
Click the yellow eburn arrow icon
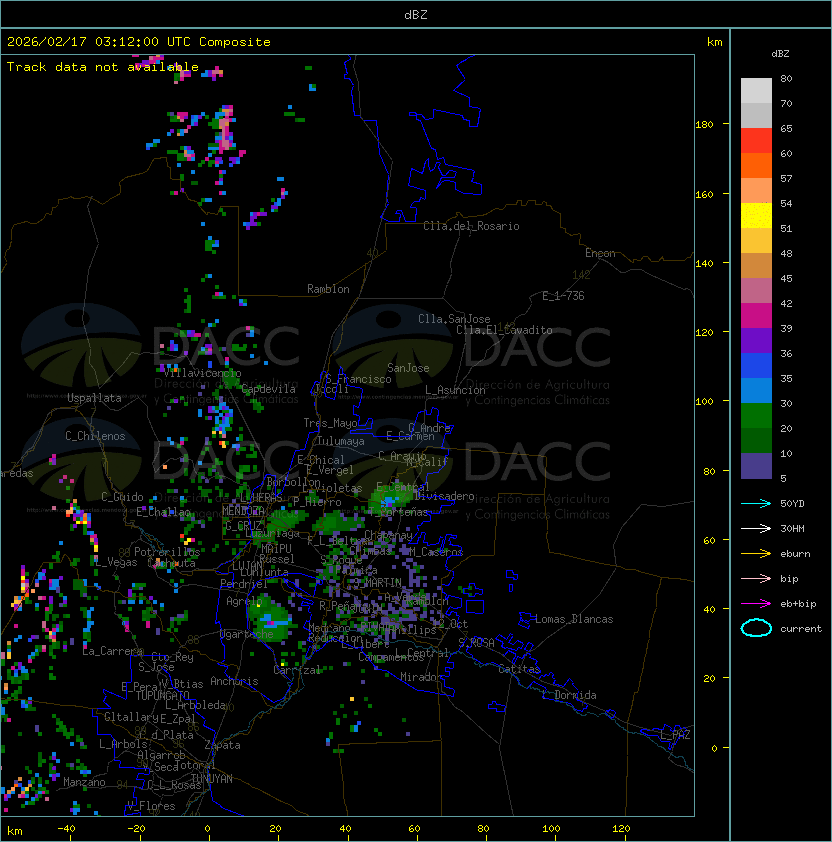[756, 554]
